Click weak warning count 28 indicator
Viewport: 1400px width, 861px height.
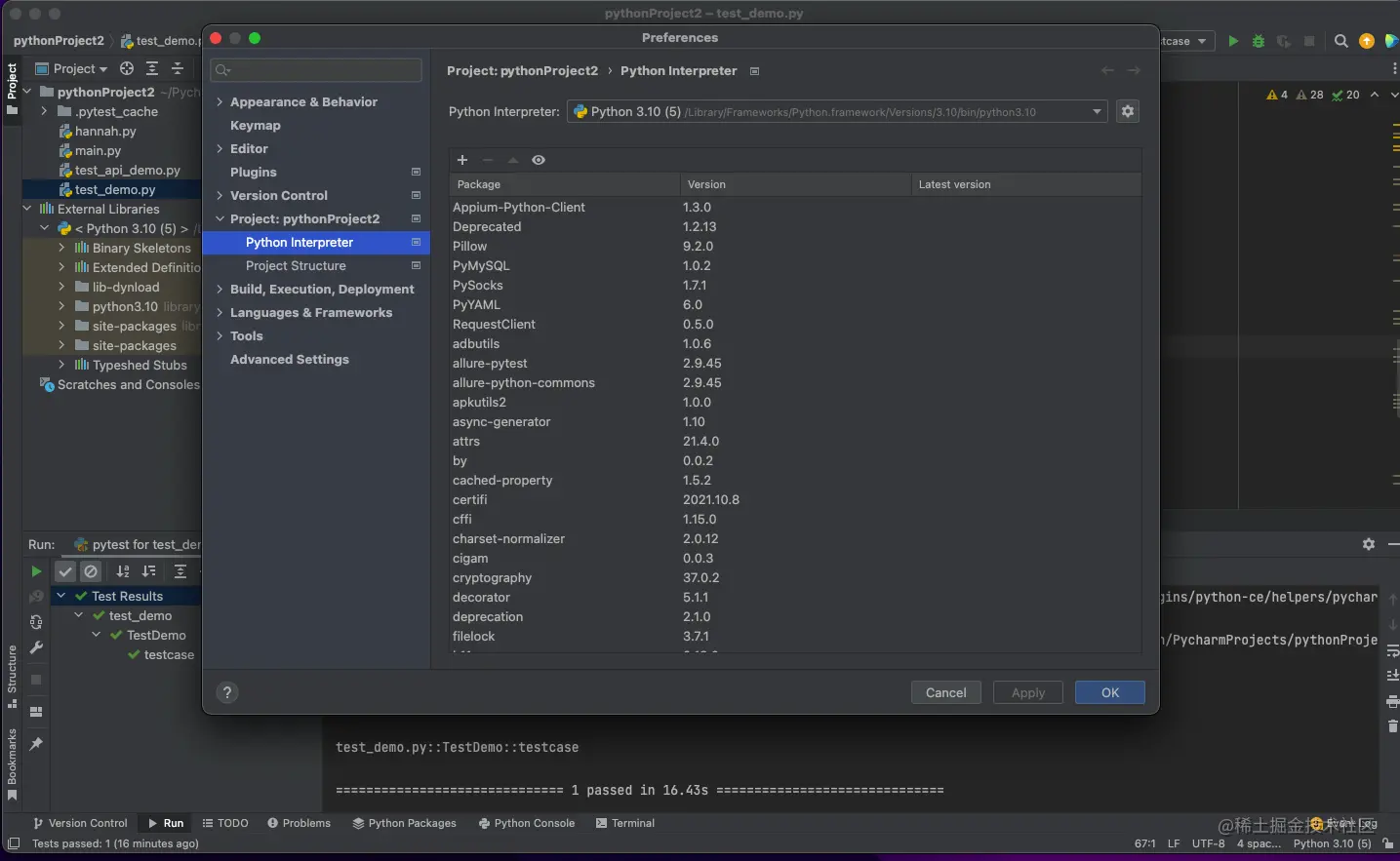coord(1310,95)
